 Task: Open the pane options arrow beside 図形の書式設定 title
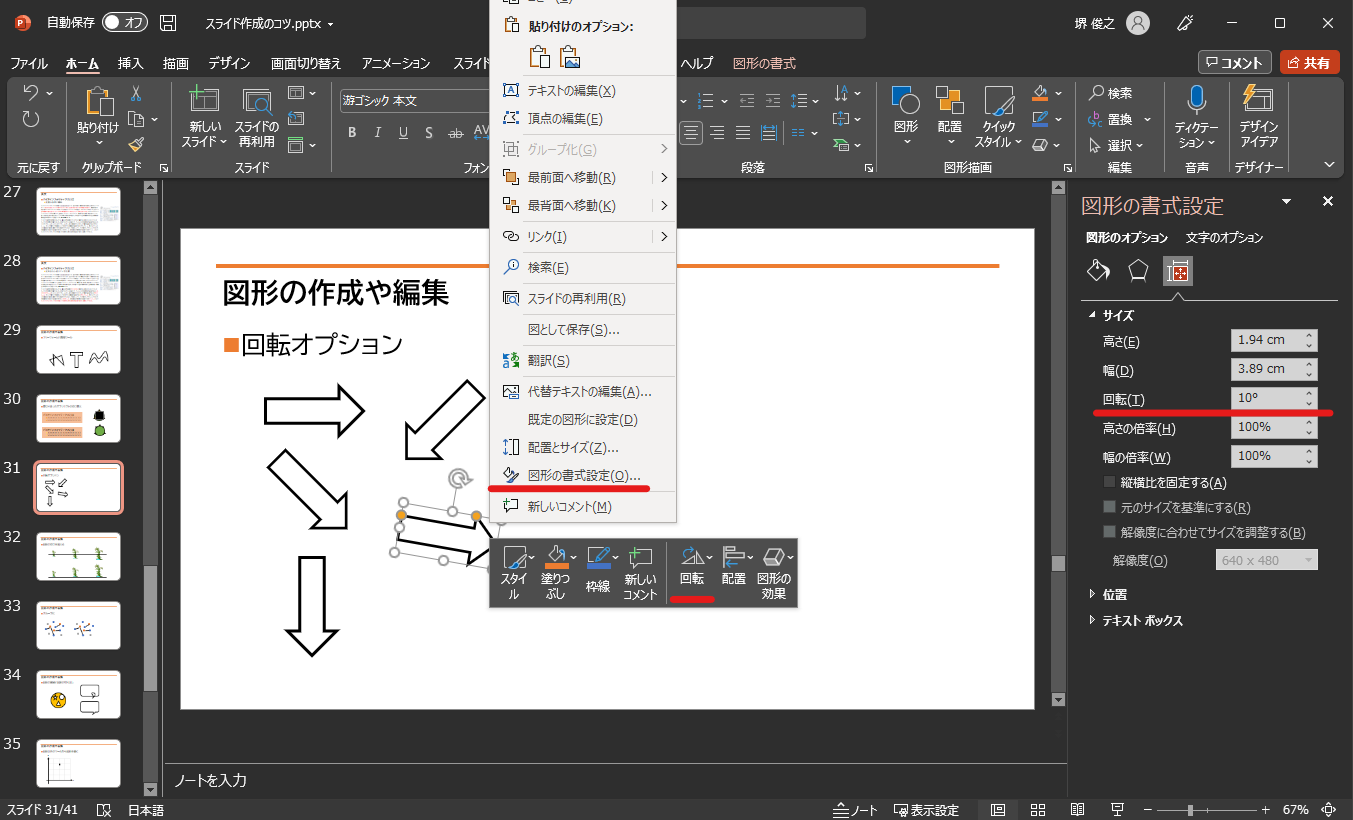click(x=1287, y=202)
